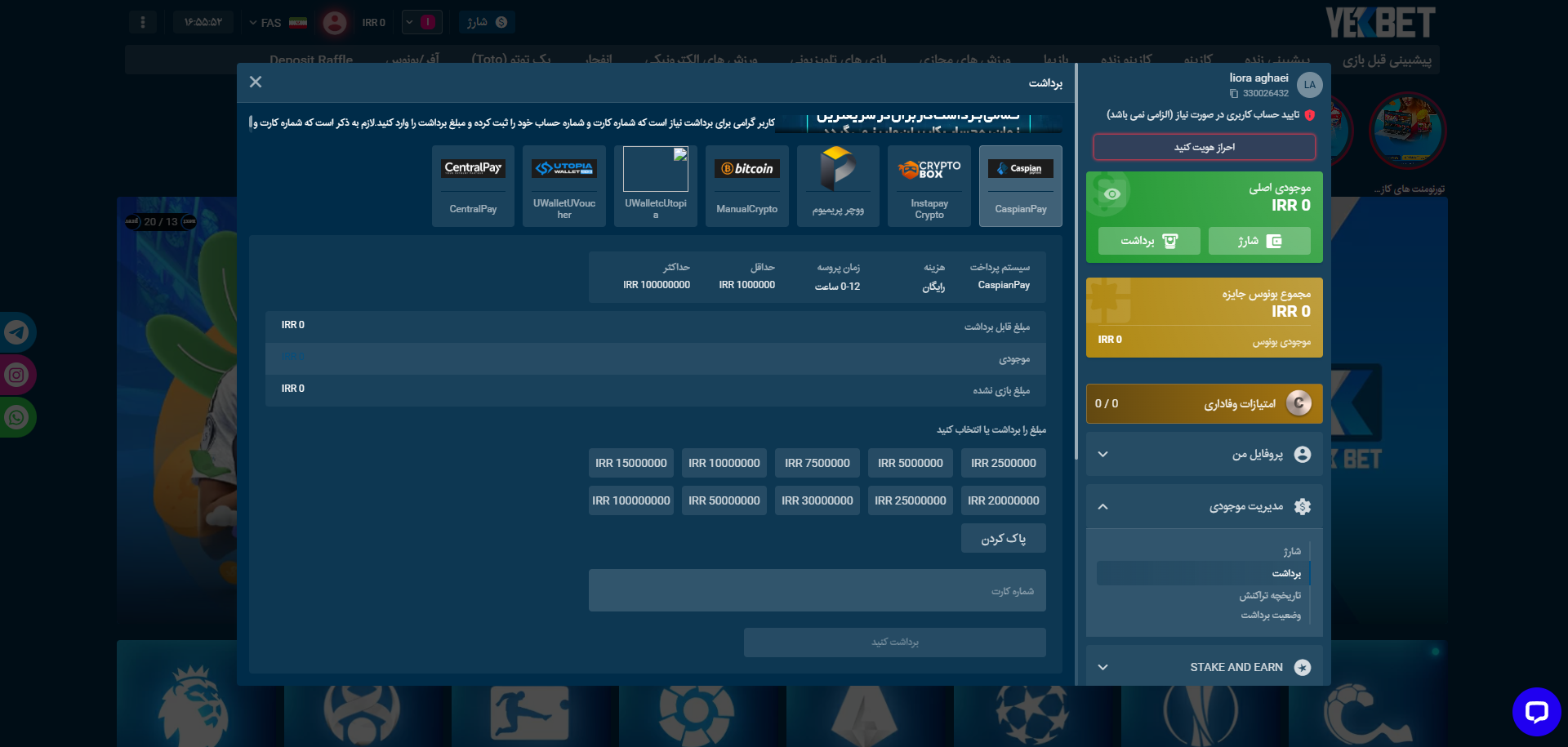Select the ManualCrypto bitcoin method
Image resolution: width=1568 pixels, height=747 pixels.
[746, 186]
